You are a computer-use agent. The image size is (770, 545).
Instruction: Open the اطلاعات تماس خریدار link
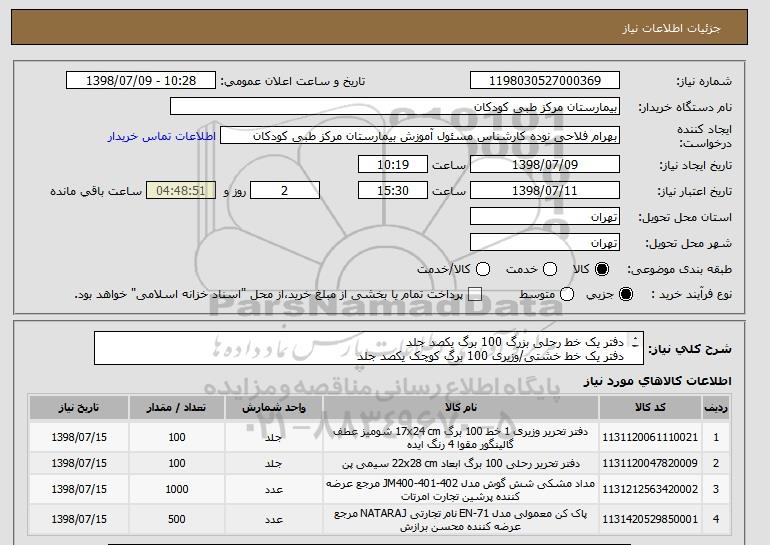tap(162, 136)
